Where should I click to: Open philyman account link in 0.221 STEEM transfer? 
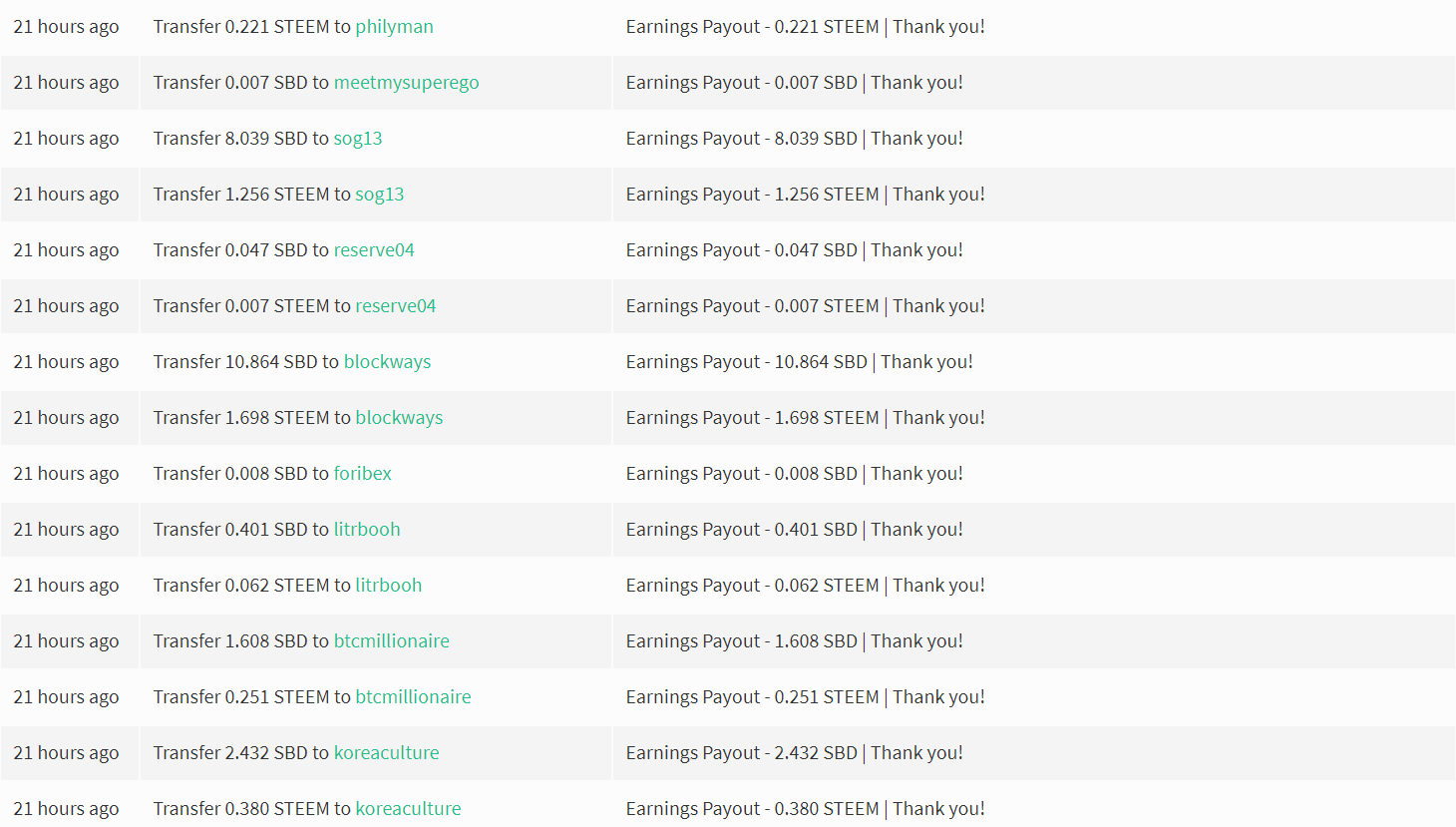tap(394, 27)
